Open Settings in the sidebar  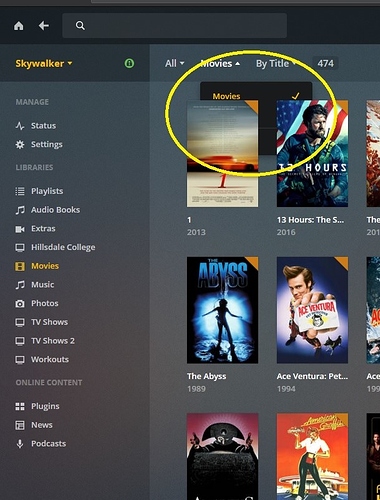[x=47, y=144]
